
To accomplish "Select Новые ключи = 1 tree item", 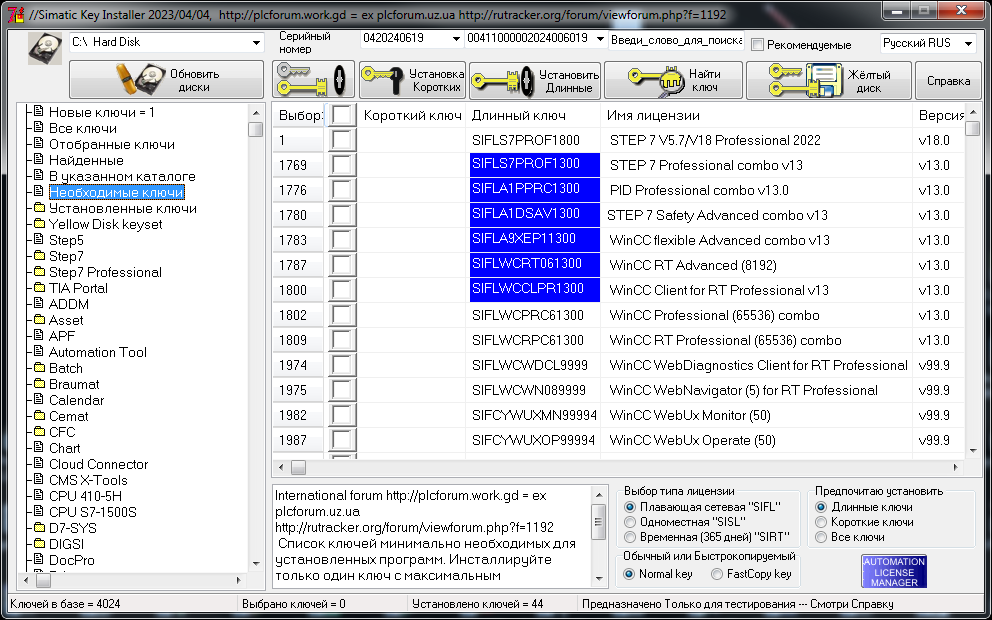I will 101,113.
